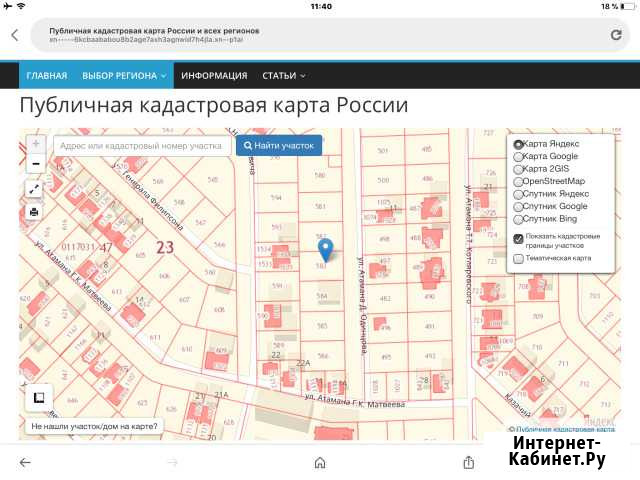Focus the address or cadastral number field
The image size is (640, 480).
click(x=142, y=146)
